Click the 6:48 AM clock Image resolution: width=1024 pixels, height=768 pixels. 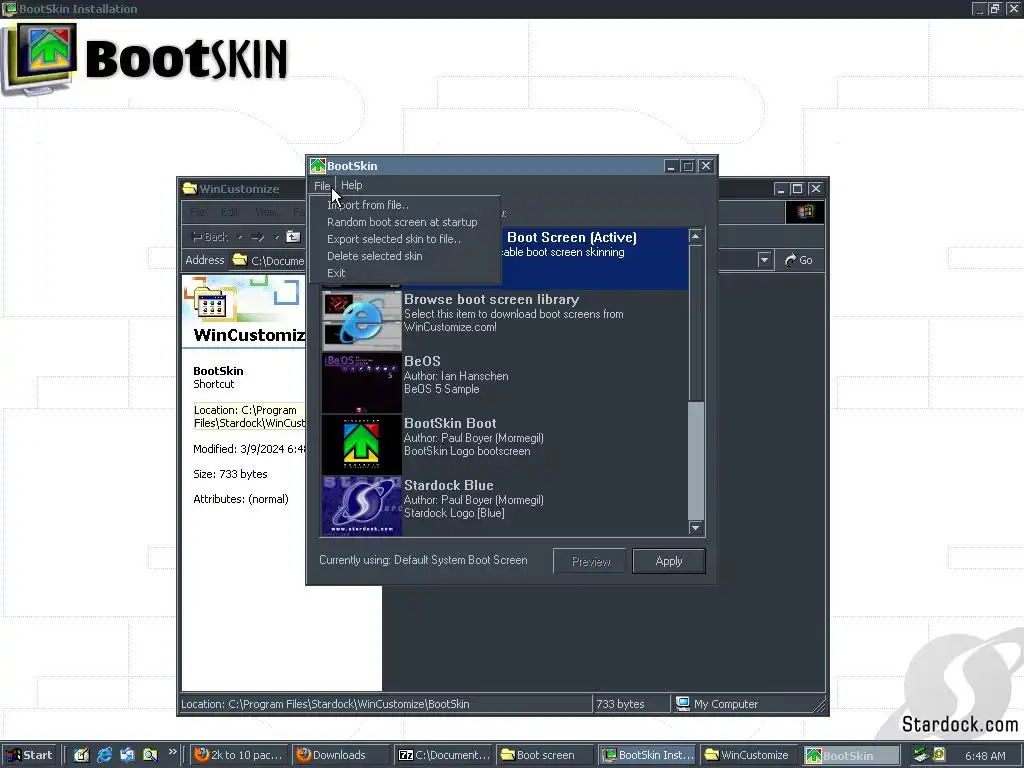point(985,756)
